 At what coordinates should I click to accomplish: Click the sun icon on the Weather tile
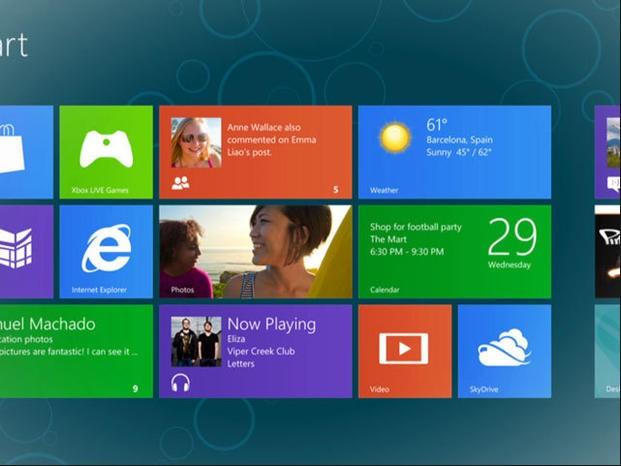point(394,137)
